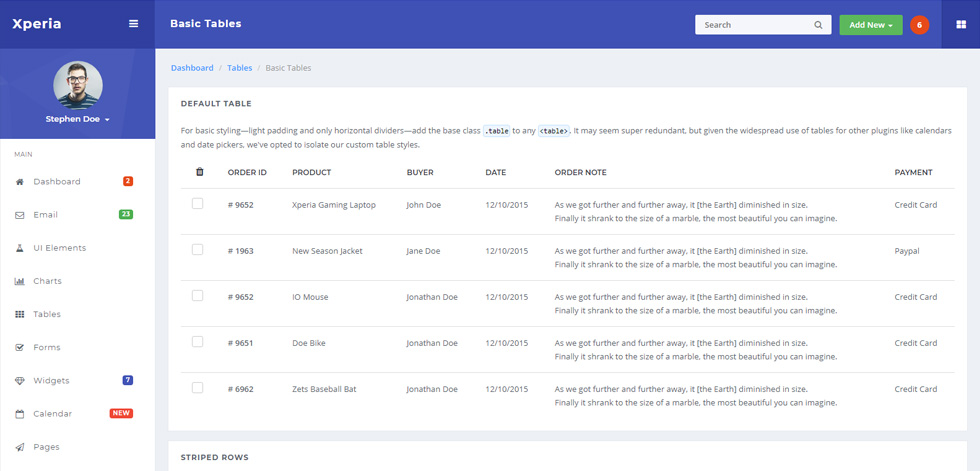
Task: Click the Paypal payment cell
Action: tap(907, 251)
